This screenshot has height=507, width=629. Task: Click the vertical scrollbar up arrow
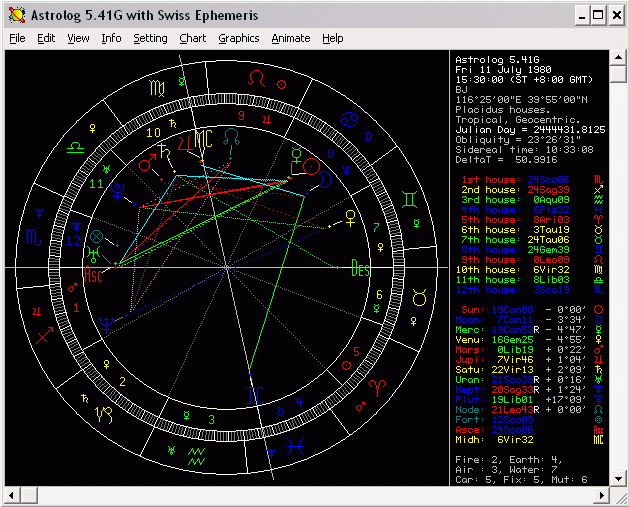(x=618, y=59)
